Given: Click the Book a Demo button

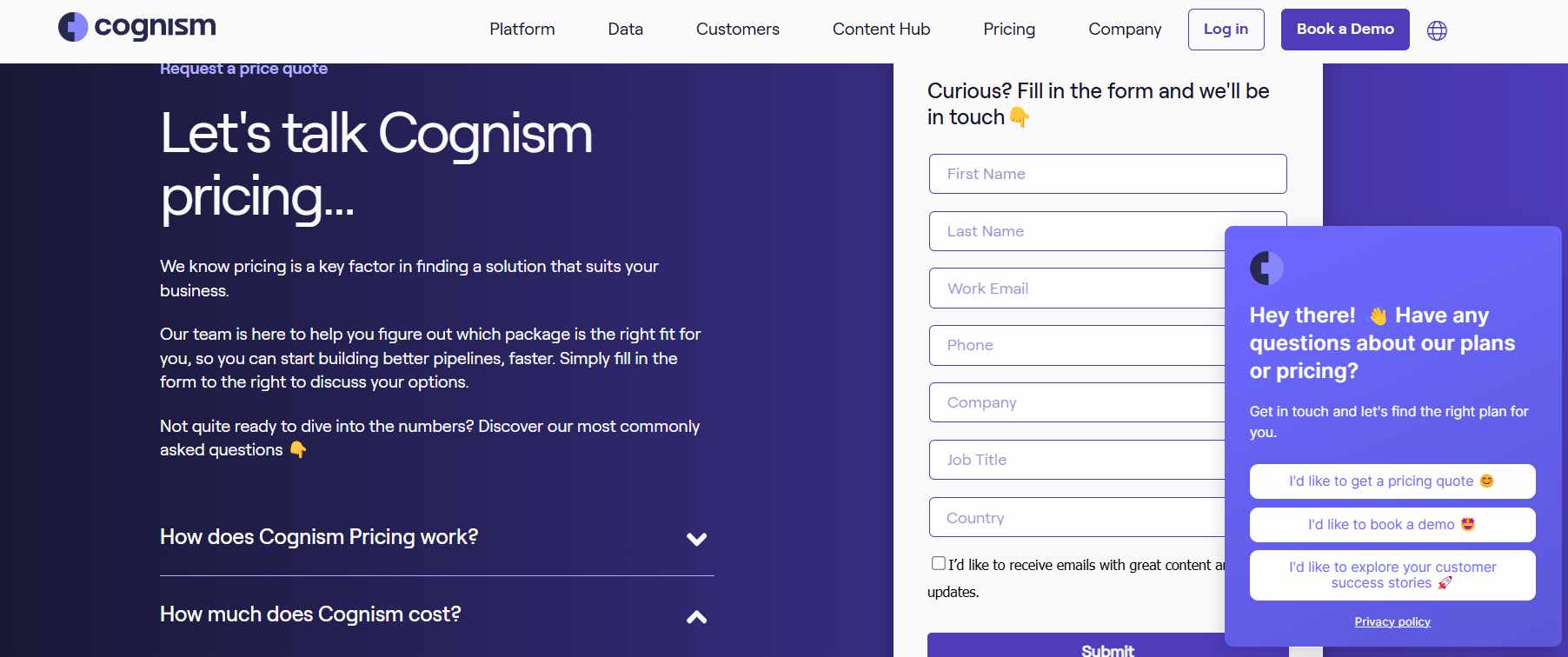Looking at the screenshot, I should (1345, 30).
